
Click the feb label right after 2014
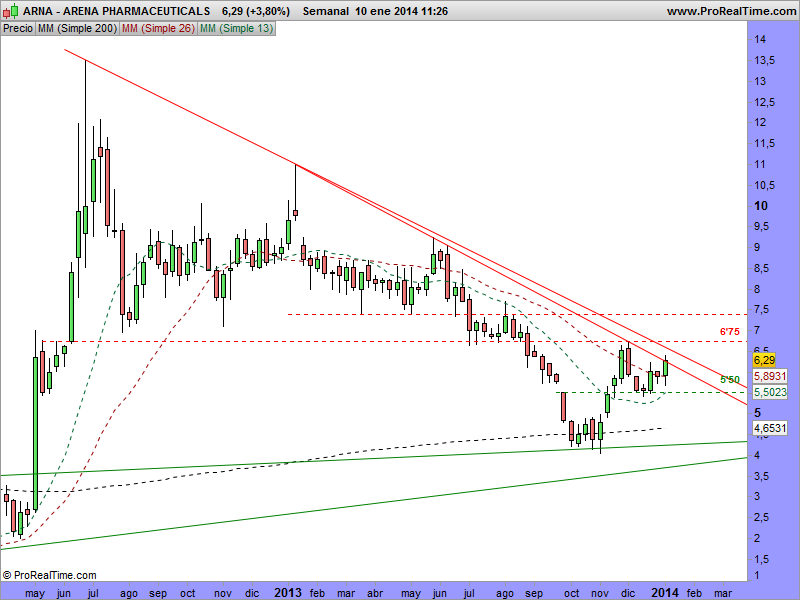(x=694, y=593)
